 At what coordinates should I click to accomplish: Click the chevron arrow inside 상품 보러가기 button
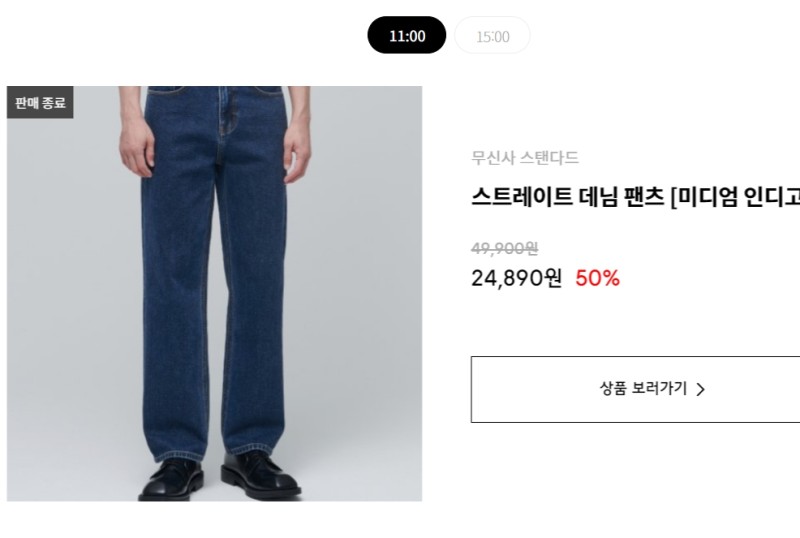(701, 389)
